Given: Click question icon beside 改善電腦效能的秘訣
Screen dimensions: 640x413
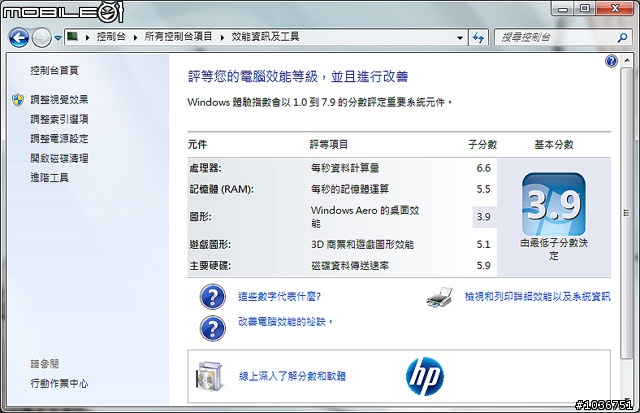Looking at the screenshot, I should (213, 328).
